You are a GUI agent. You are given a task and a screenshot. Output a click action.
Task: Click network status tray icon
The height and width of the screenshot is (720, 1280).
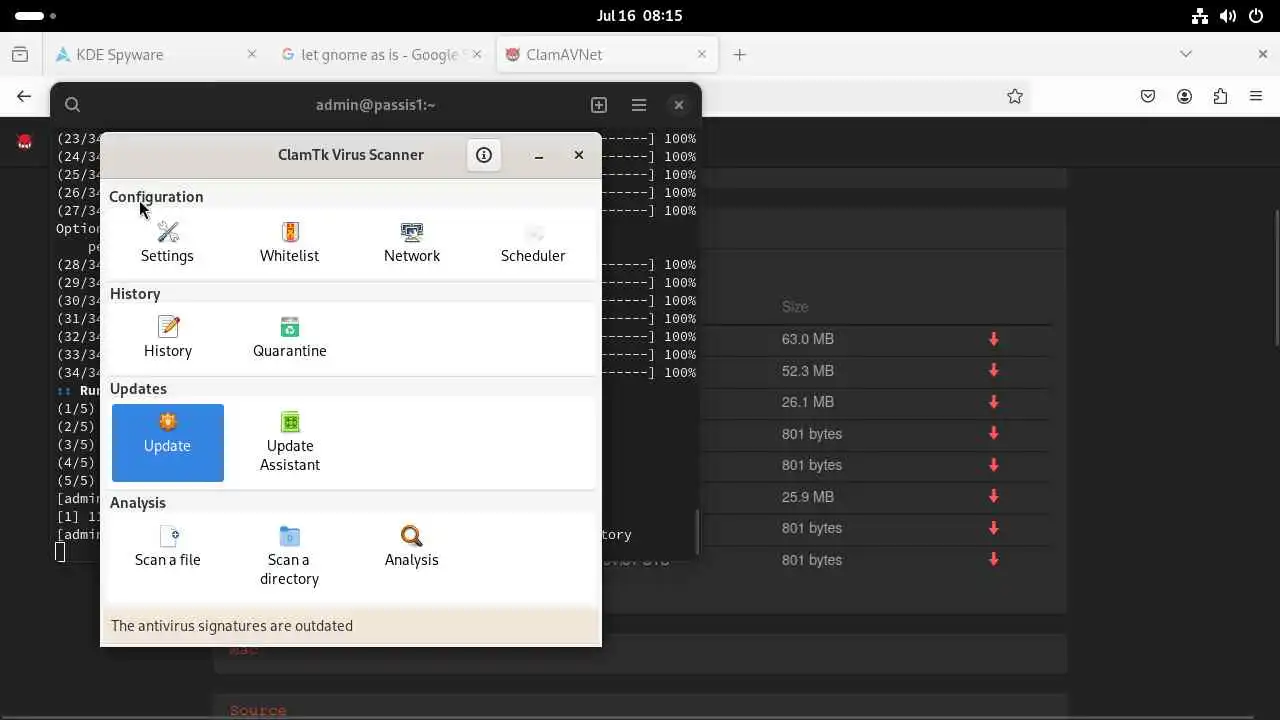[x=1200, y=16]
